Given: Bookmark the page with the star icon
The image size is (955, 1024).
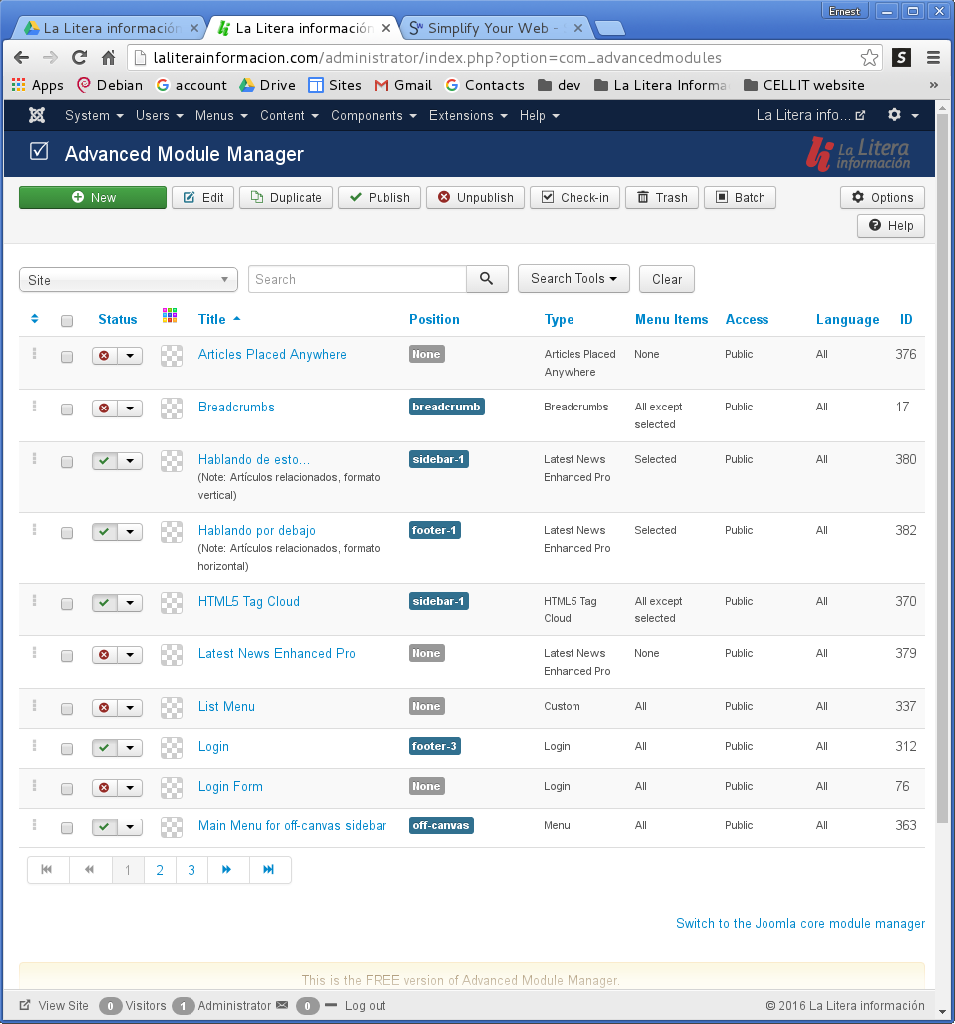Looking at the screenshot, I should (870, 58).
